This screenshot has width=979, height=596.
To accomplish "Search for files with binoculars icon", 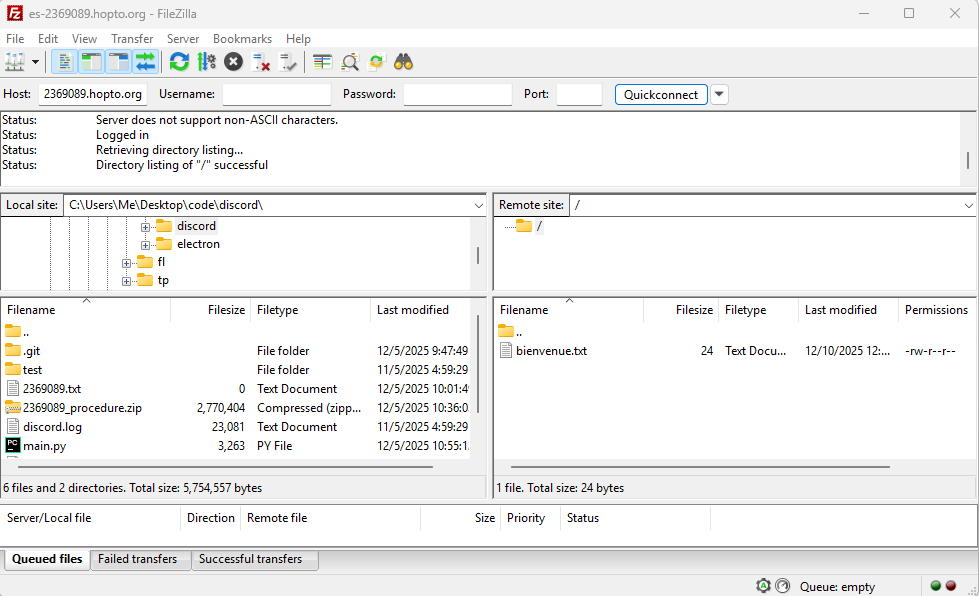I will coord(404,62).
